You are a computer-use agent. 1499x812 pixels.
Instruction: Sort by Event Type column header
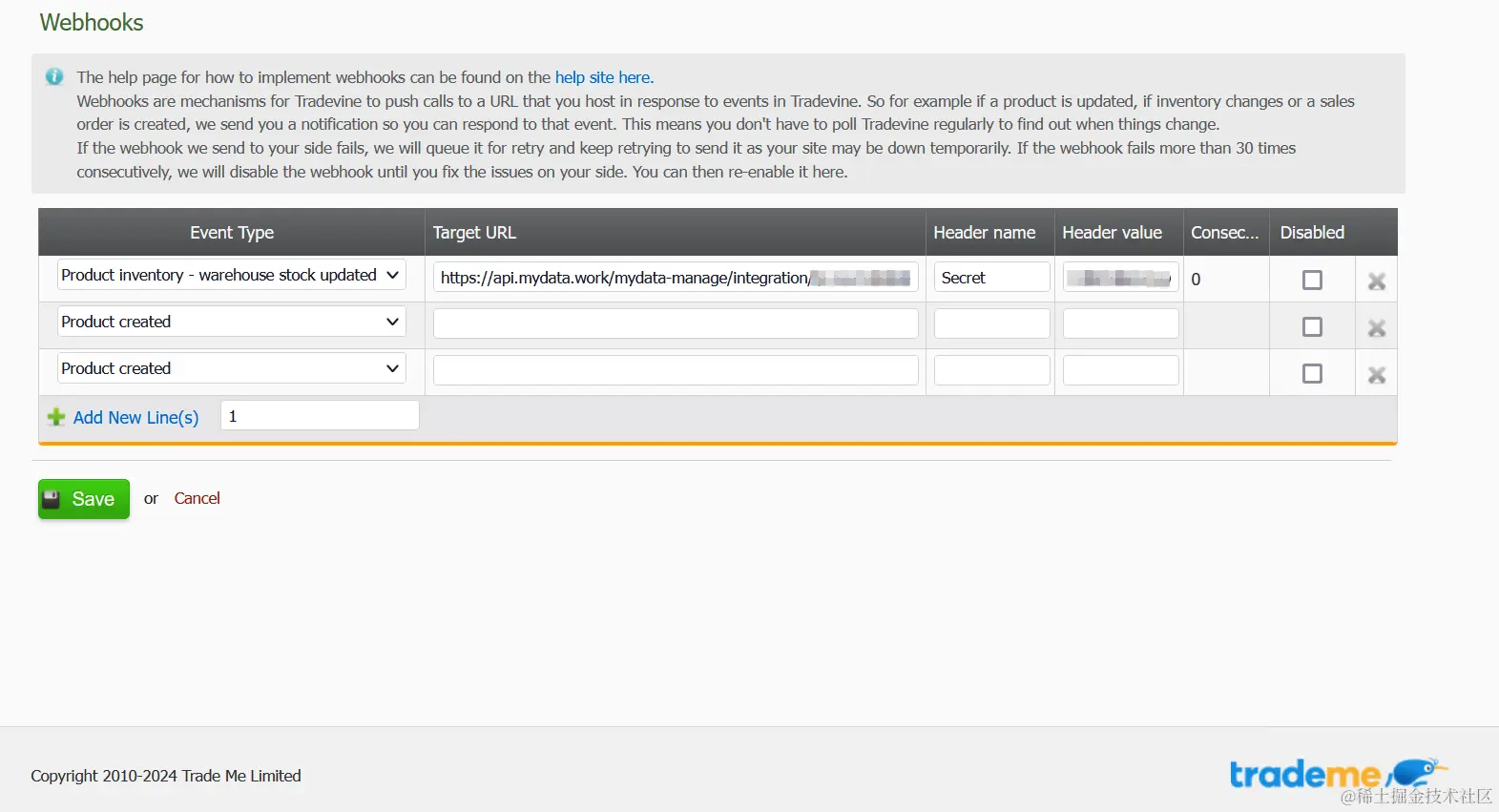232,232
